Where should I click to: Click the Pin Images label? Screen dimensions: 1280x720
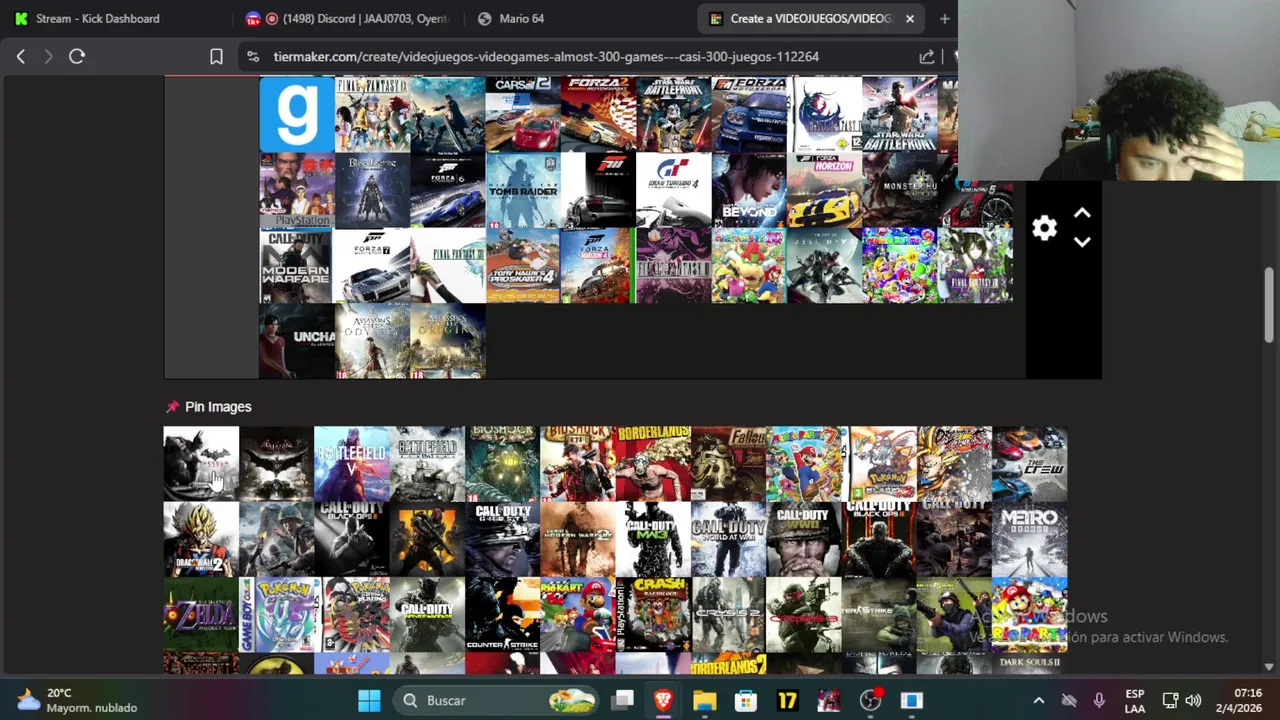pyautogui.click(x=218, y=407)
